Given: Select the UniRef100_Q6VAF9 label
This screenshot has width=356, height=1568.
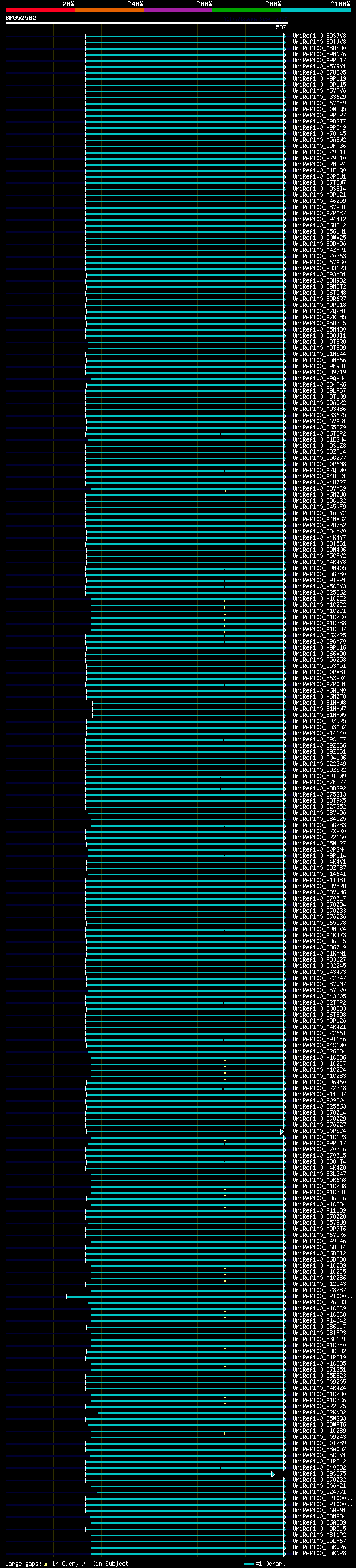Looking at the screenshot, I should click(x=319, y=103).
